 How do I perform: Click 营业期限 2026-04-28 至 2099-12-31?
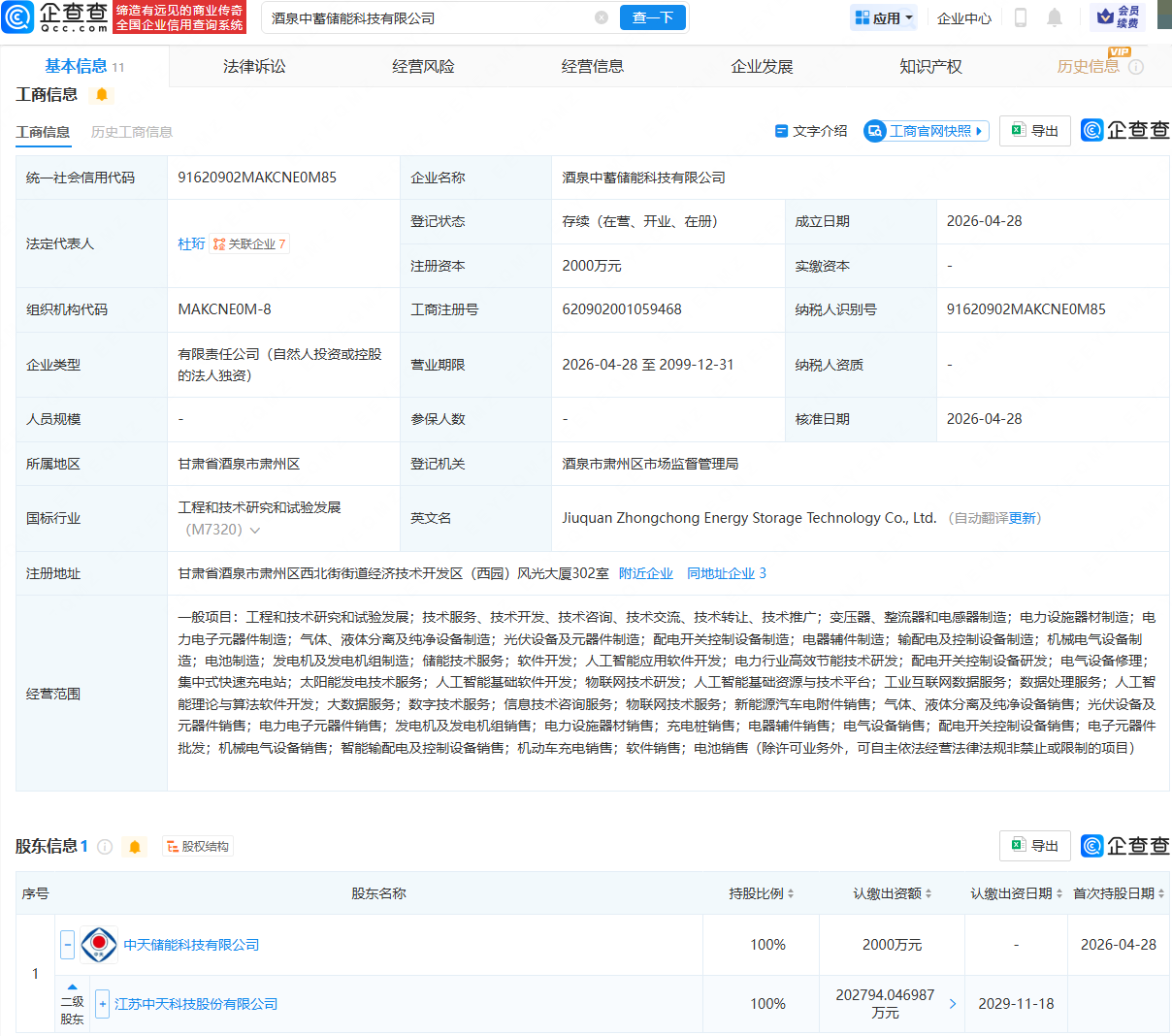[x=648, y=365]
